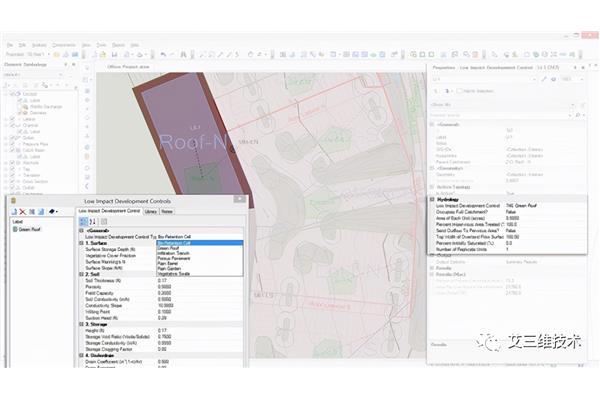Toggle the Catch Basin layer checkbox

point(13,150)
